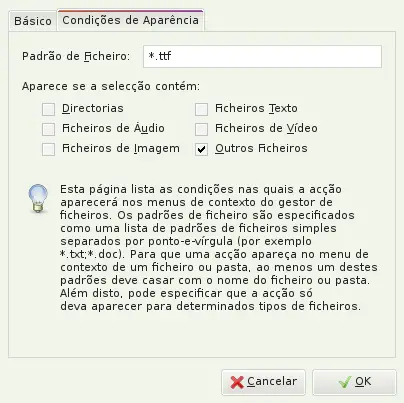This screenshot has width=404, height=403.
Task: Uncheck the Outros Ficheiros checkbox
Action: [201, 149]
